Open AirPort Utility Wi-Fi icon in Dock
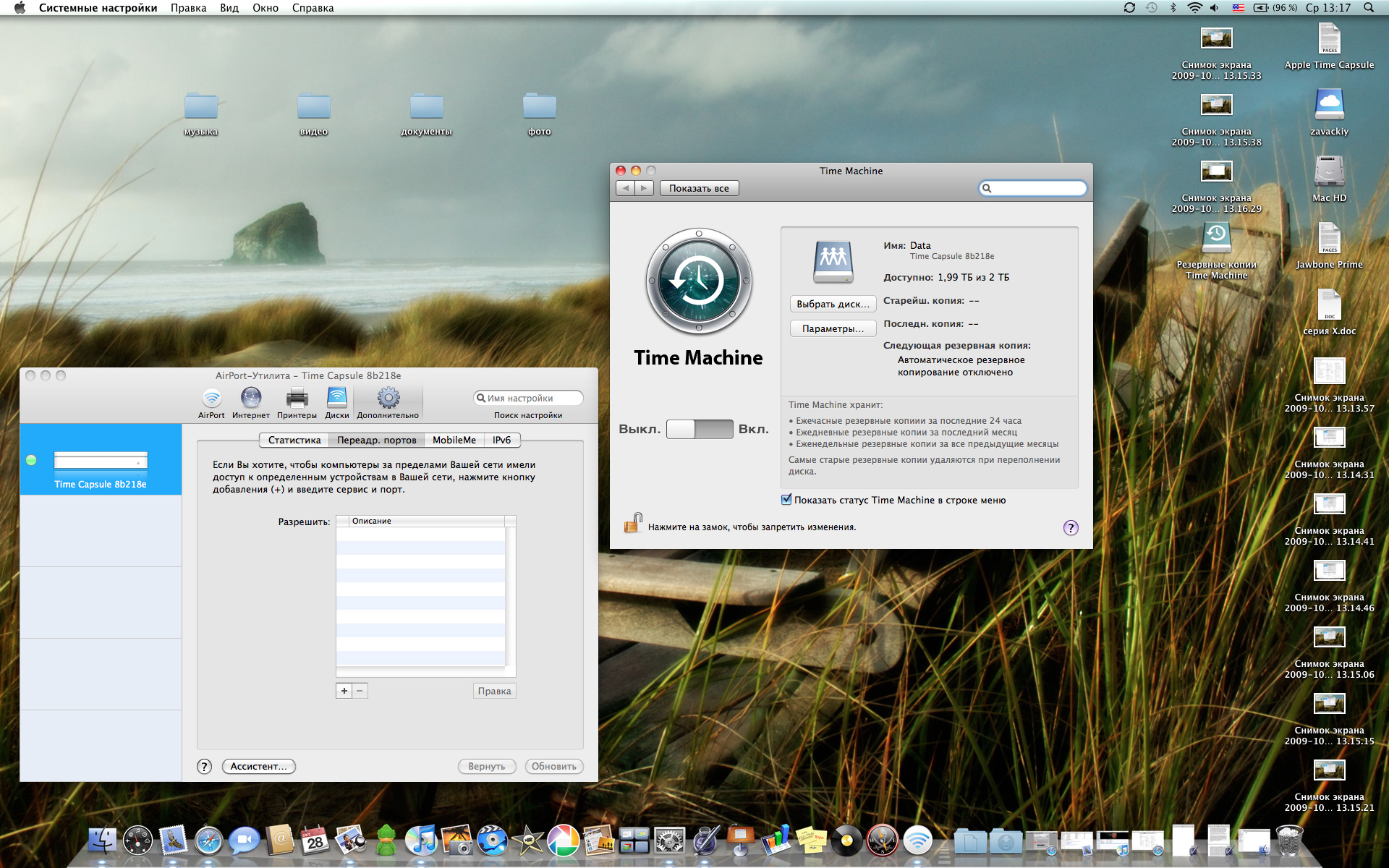The width and height of the screenshot is (1389, 868). (x=918, y=841)
